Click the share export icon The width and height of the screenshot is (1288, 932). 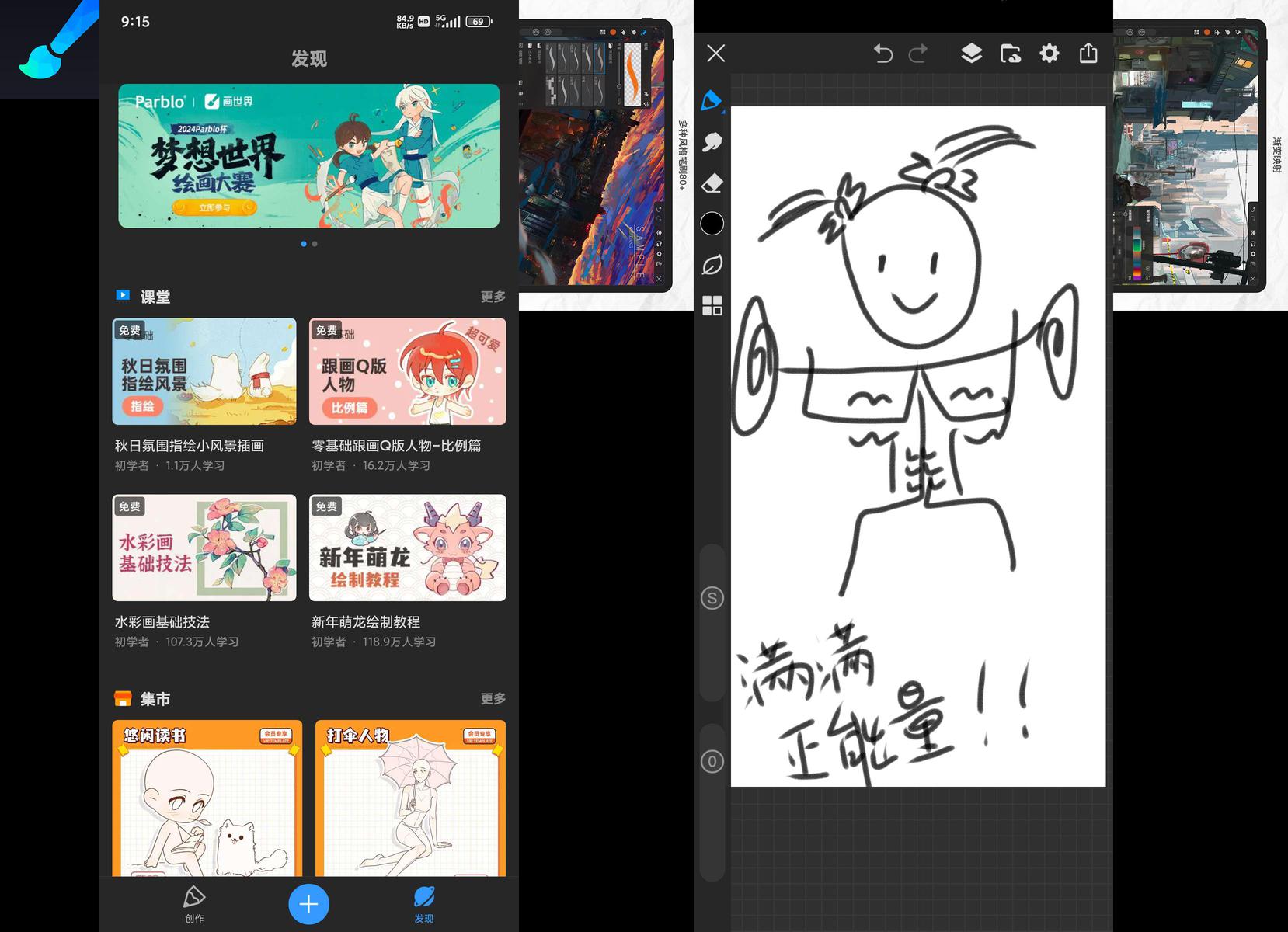[x=1088, y=53]
